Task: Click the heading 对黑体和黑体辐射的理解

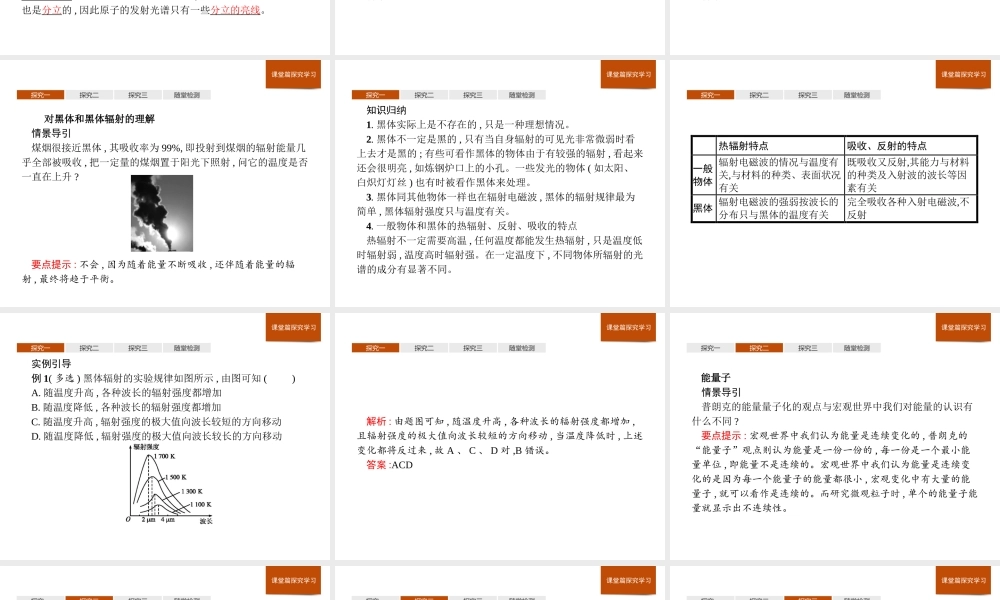Action: 99,118
